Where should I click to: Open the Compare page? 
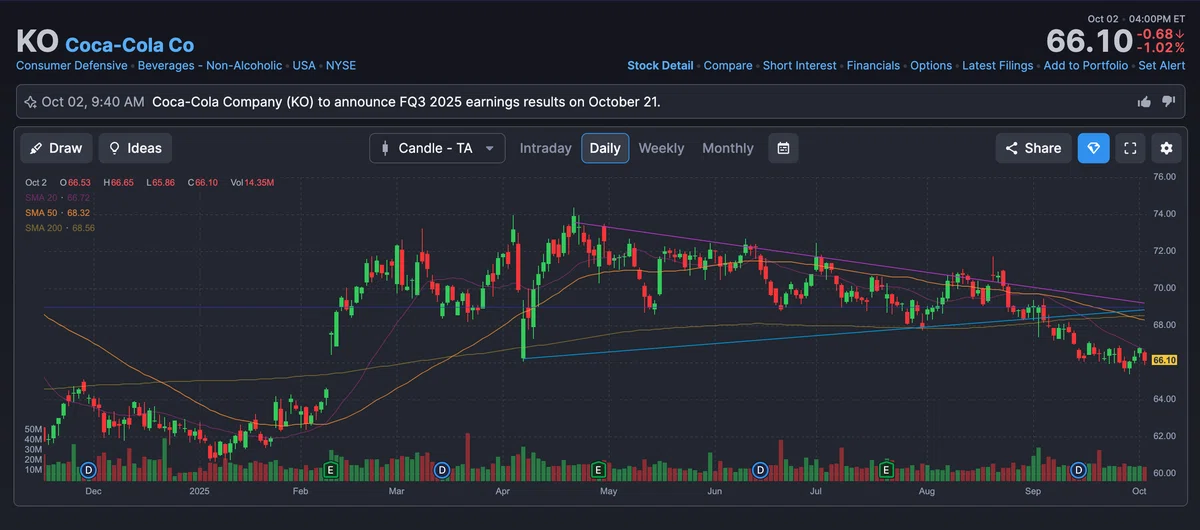click(728, 65)
